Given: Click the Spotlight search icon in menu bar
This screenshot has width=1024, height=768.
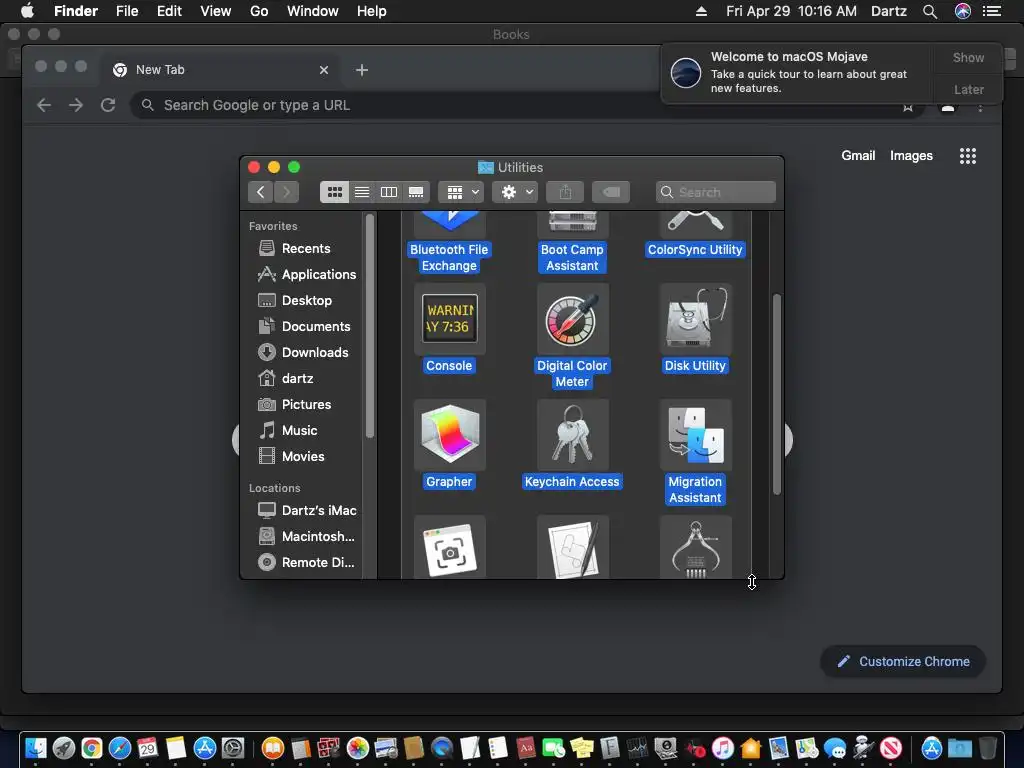Looking at the screenshot, I should pyautogui.click(x=930, y=11).
